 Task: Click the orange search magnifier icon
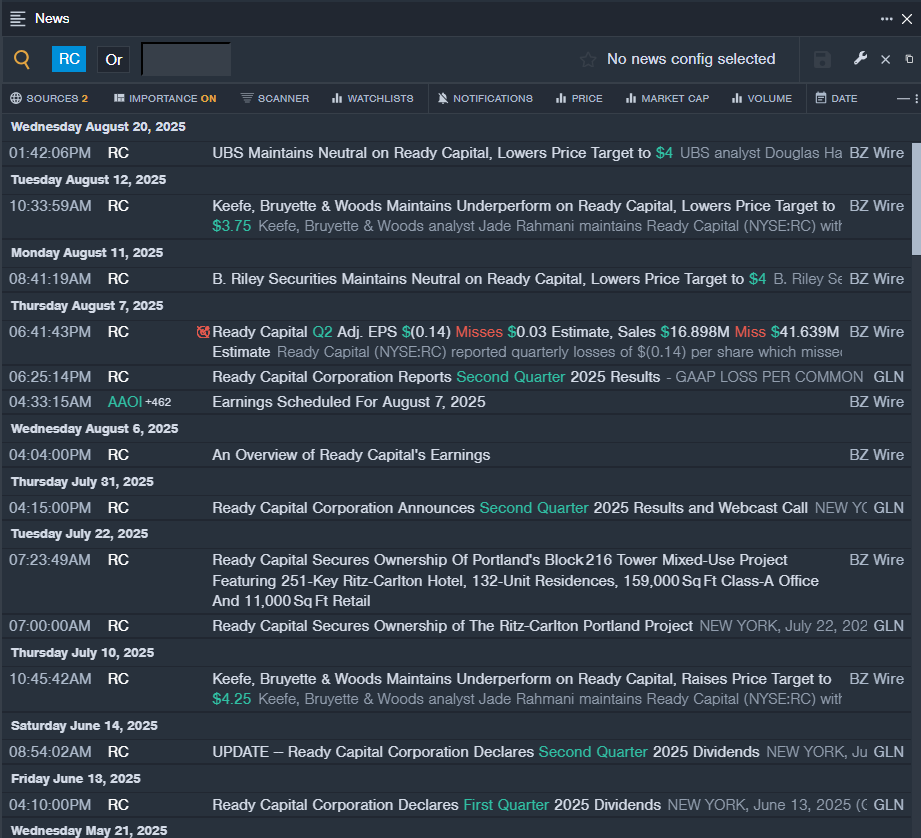pyautogui.click(x=22, y=59)
